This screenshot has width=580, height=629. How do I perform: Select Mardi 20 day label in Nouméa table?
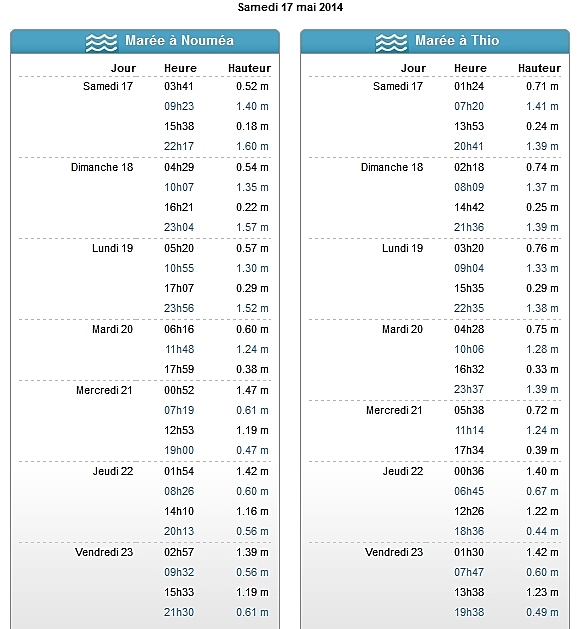(112, 329)
